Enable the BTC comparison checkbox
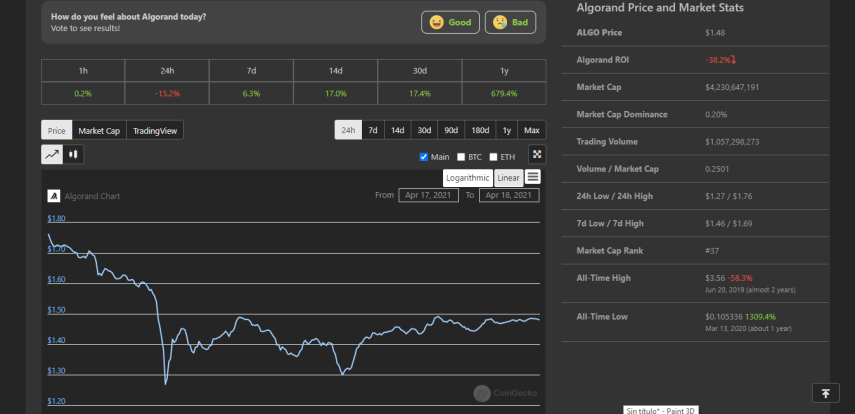This screenshot has width=855, height=414. (461, 157)
